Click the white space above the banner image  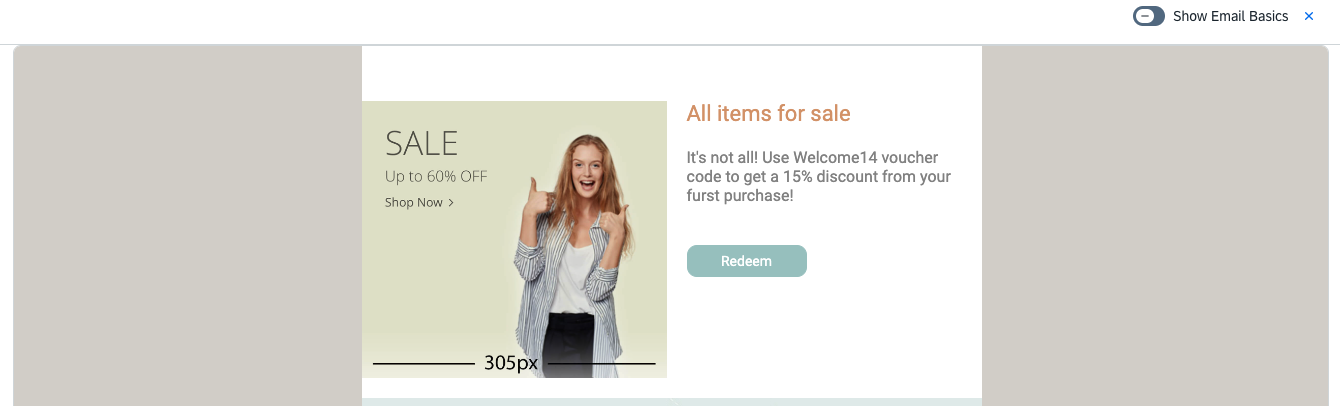[x=670, y=73]
